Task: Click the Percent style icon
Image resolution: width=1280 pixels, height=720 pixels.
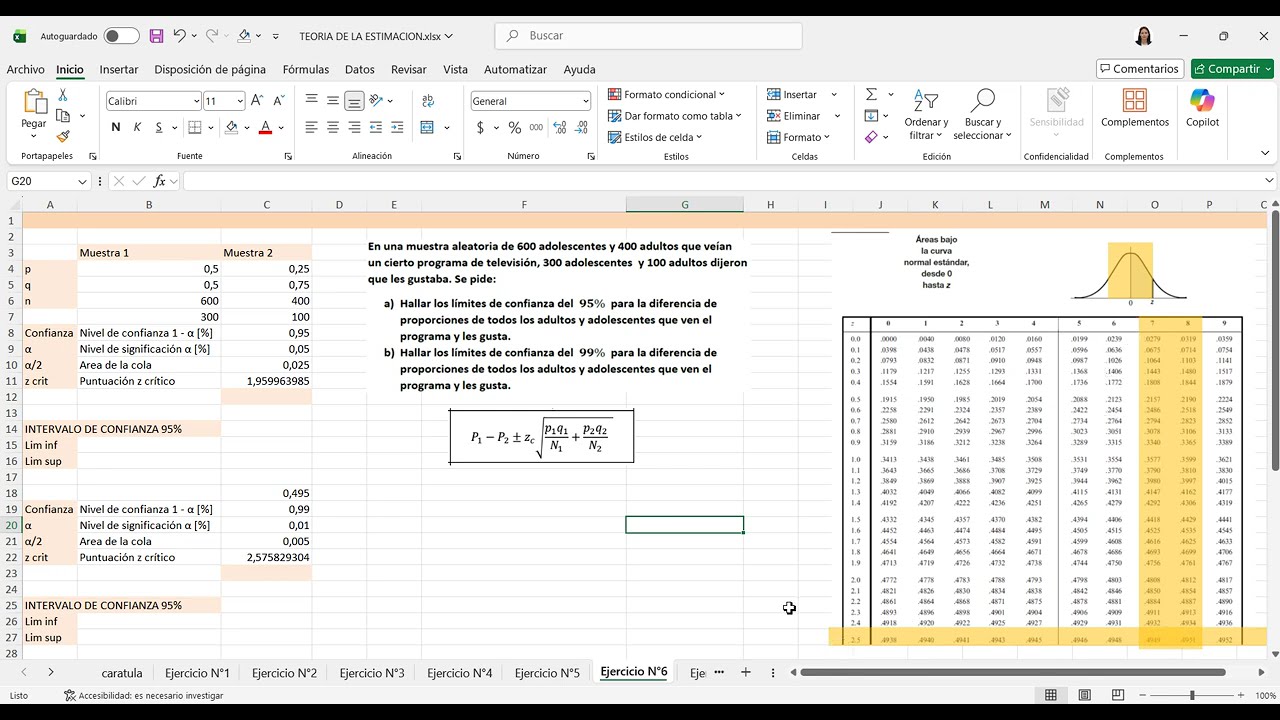Action: click(x=515, y=127)
